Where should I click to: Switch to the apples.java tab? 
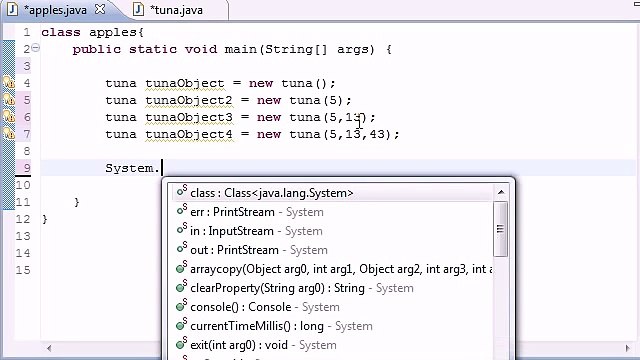tap(56, 10)
